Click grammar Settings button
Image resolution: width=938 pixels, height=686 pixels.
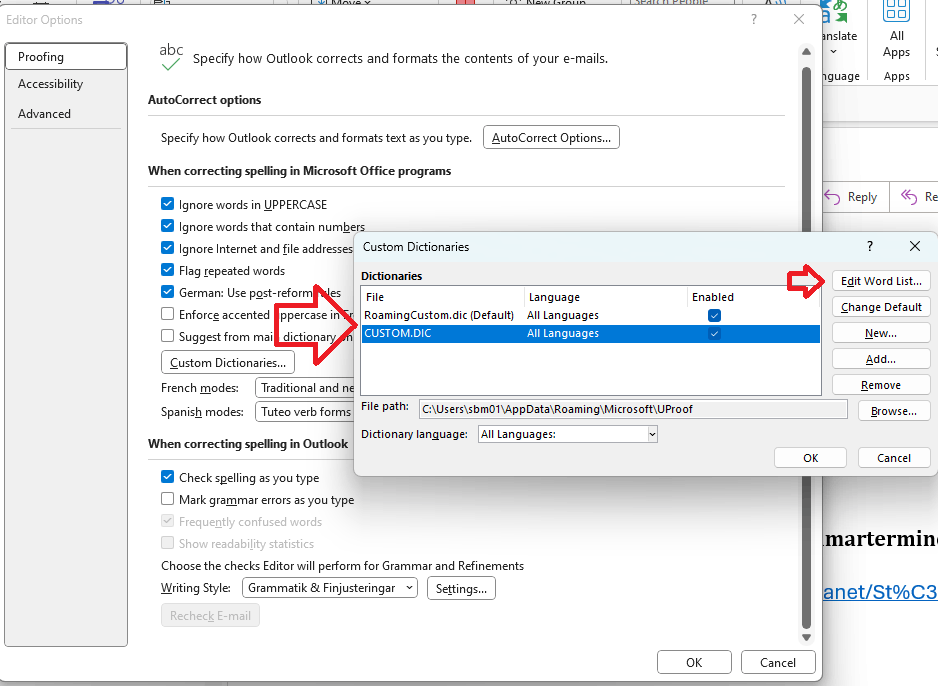(x=461, y=589)
